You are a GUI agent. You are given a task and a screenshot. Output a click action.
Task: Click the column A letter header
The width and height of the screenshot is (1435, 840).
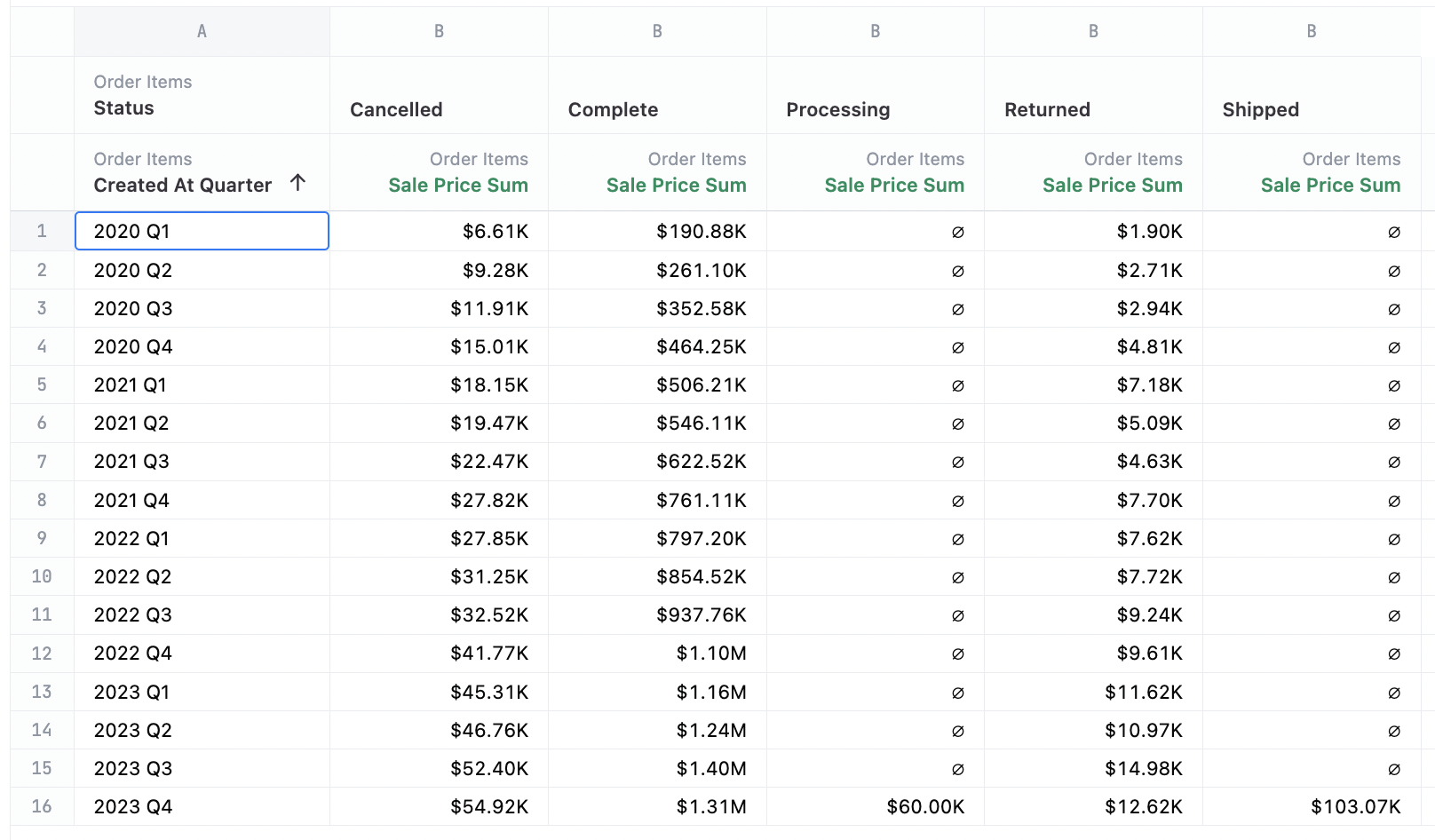[202, 31]
